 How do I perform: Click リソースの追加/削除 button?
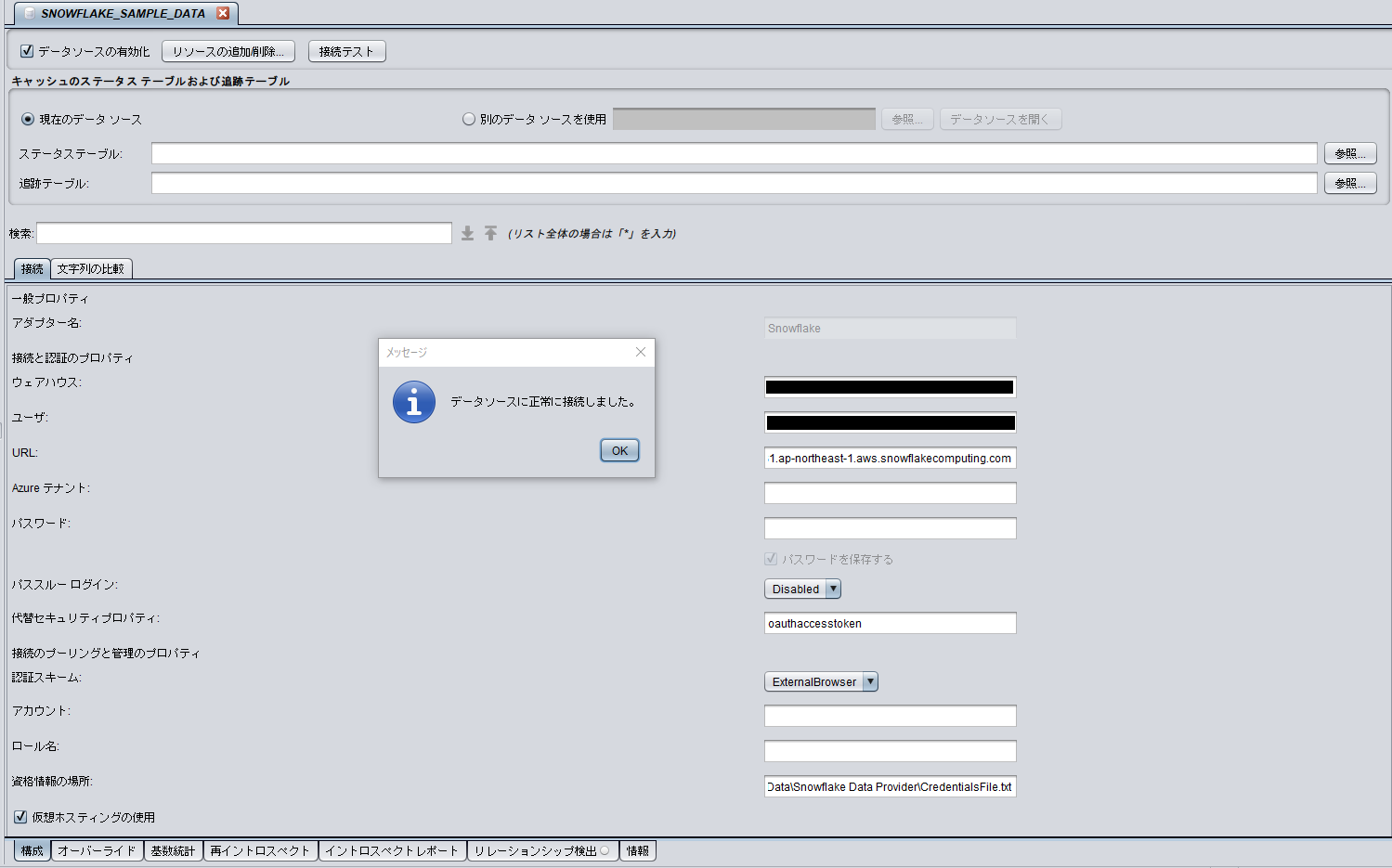pyautogui.click(x=228, y=51)
